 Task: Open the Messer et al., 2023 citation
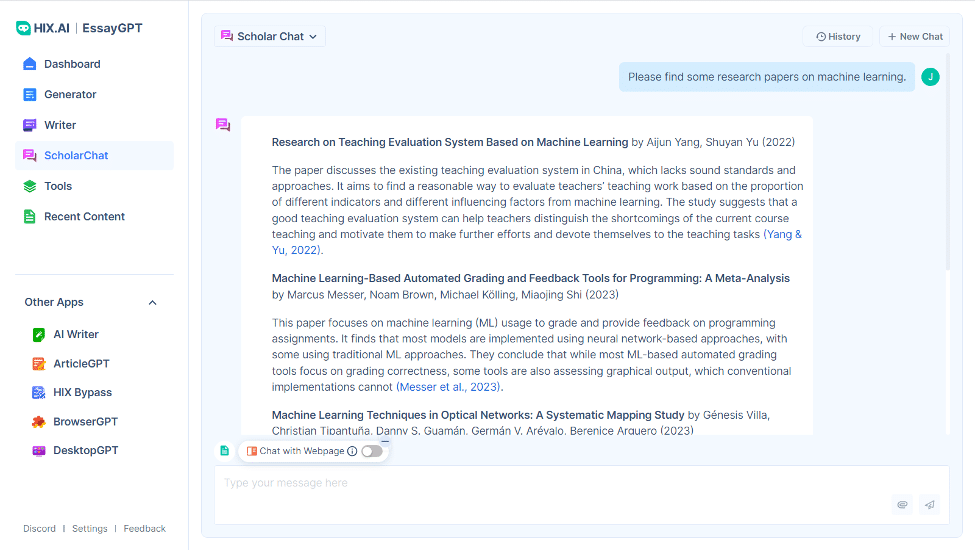449,387
